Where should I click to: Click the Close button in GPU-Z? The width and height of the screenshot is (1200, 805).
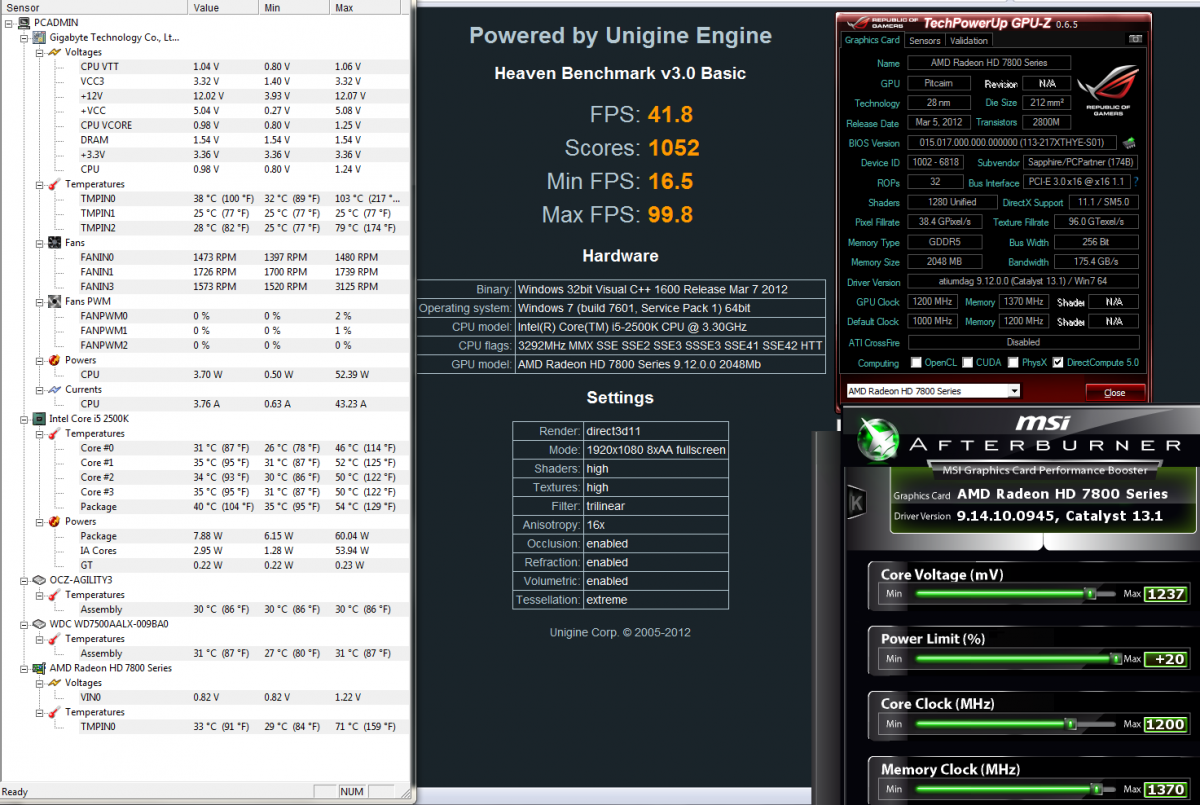tap(1114, 392)
